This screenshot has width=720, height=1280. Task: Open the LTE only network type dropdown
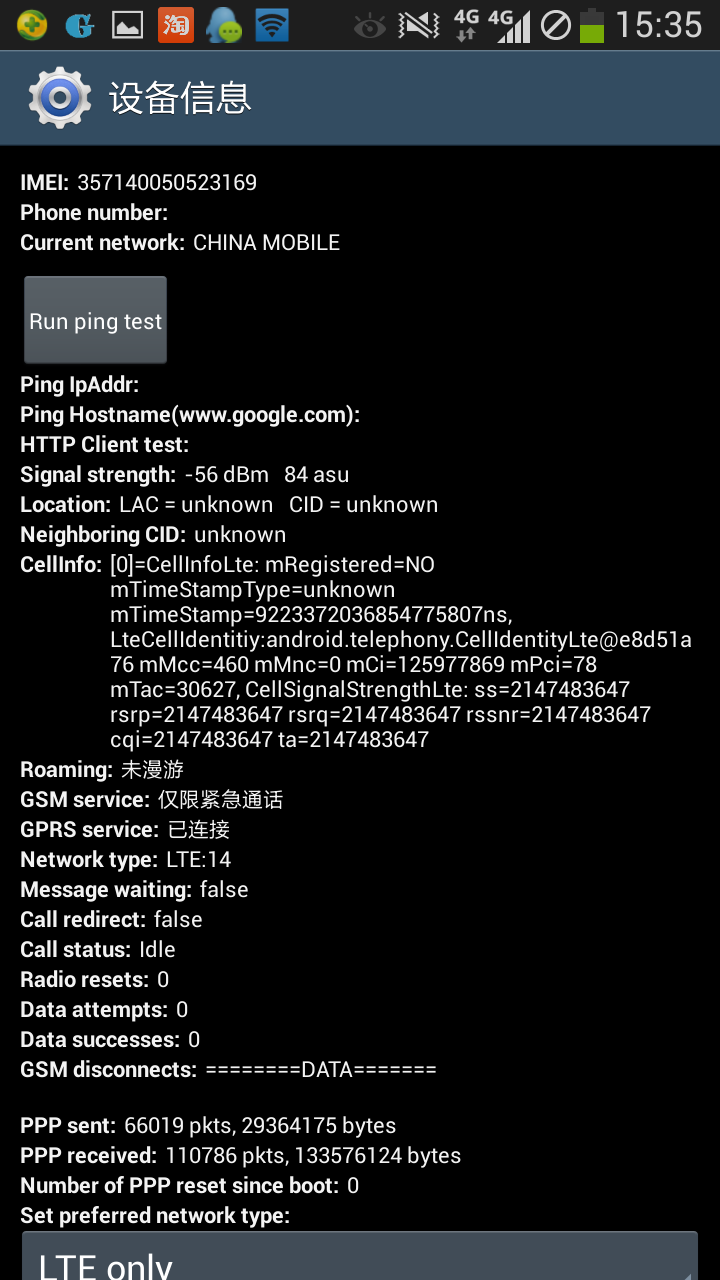click(360, 1256)
